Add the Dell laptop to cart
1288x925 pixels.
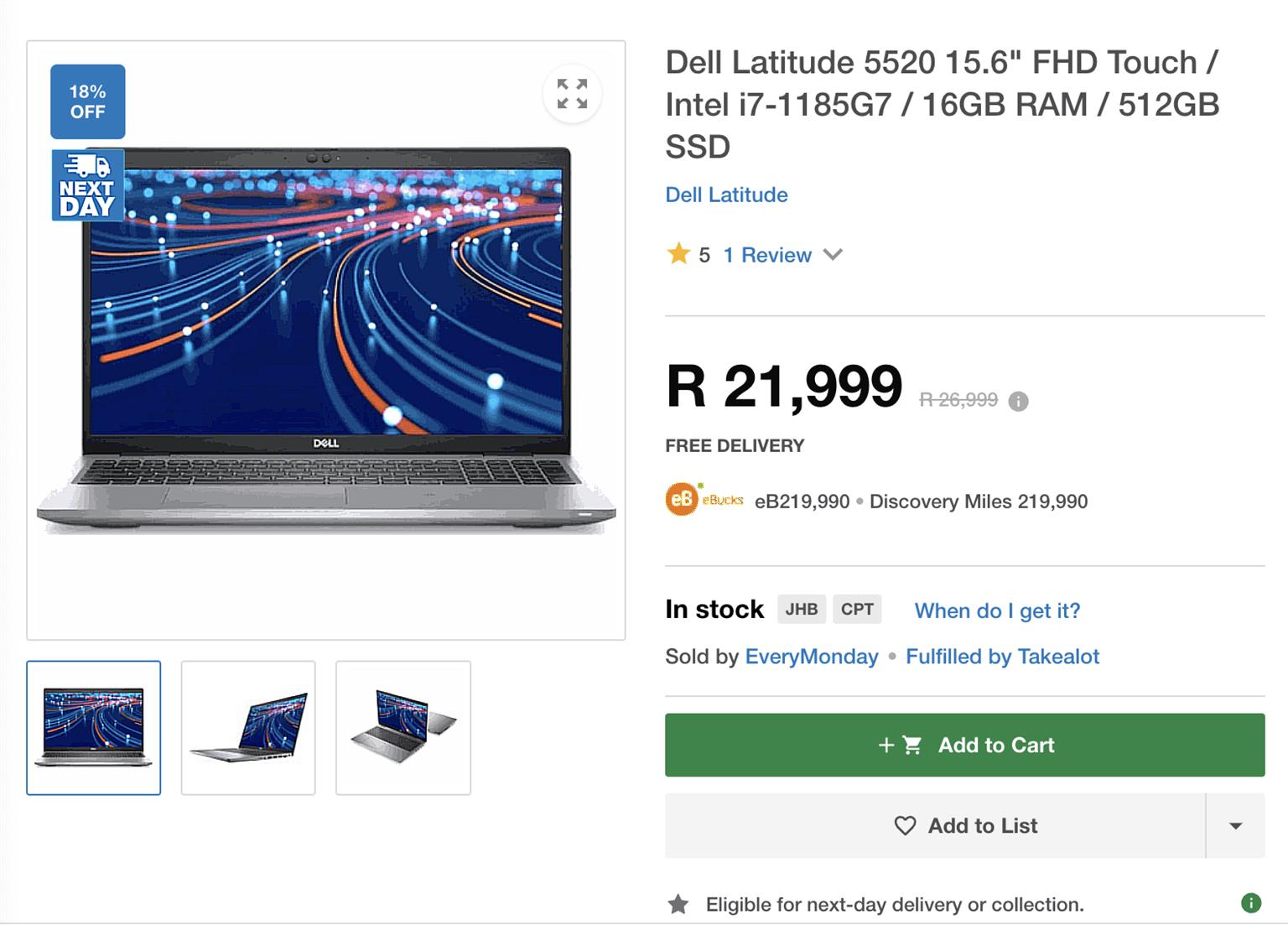pyautogui.click(x=964, y=745)
